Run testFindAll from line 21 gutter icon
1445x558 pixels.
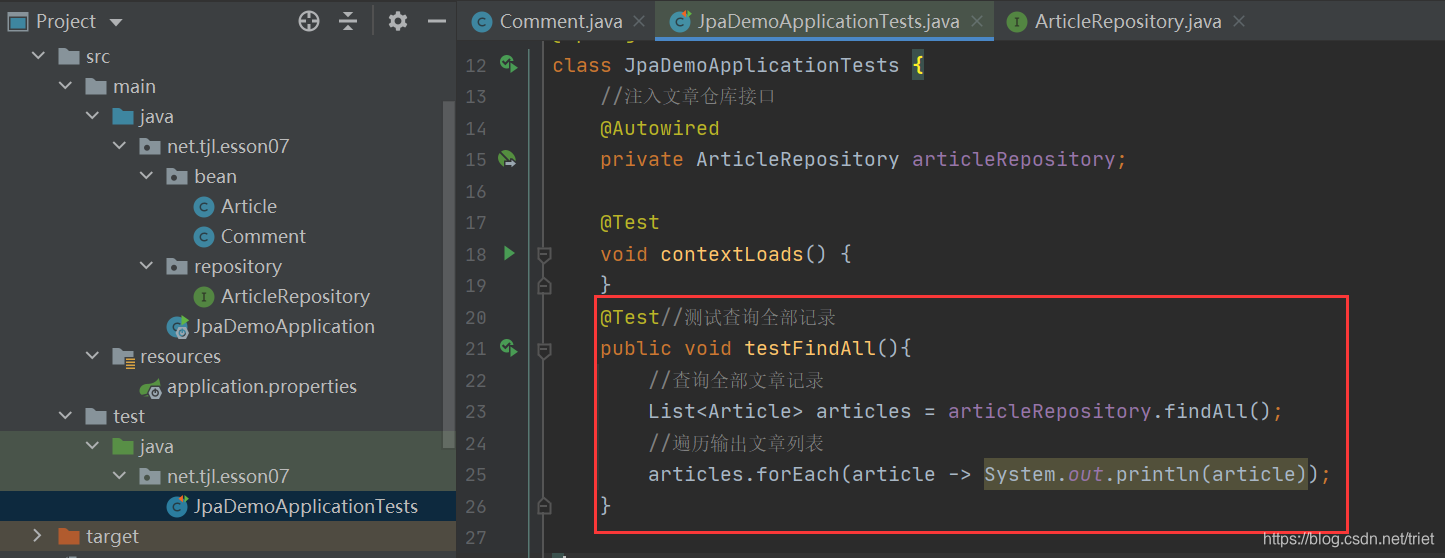pos(508,347)
